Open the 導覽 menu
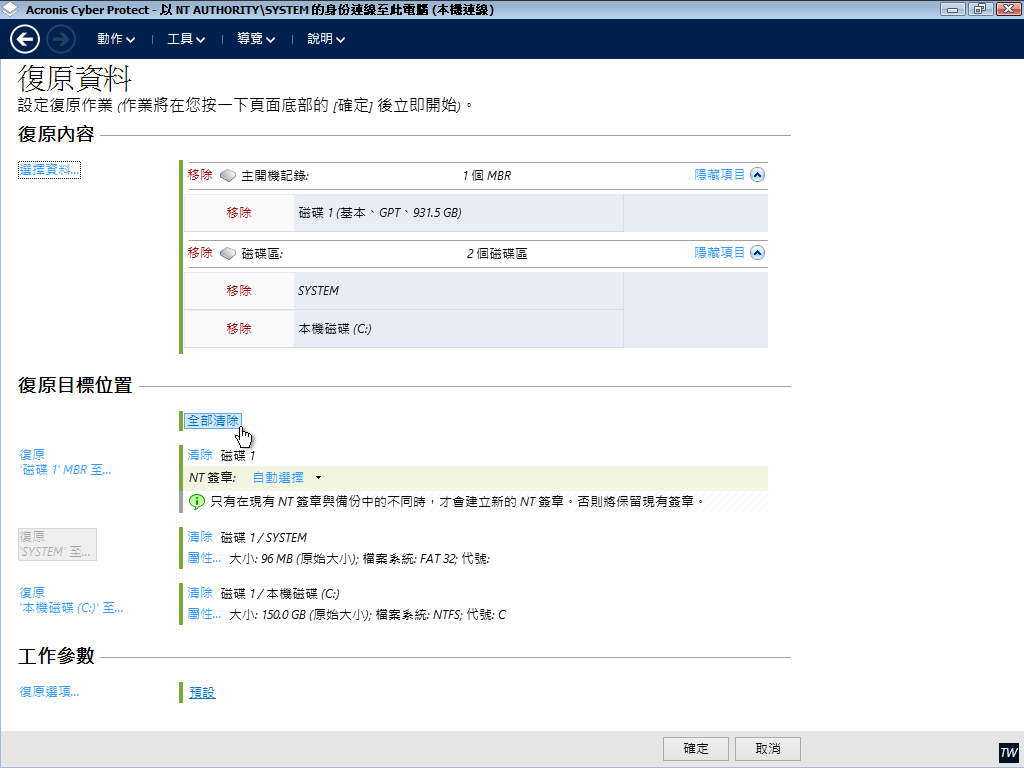This screenshot has width=1024, height=768. [255, 39]
